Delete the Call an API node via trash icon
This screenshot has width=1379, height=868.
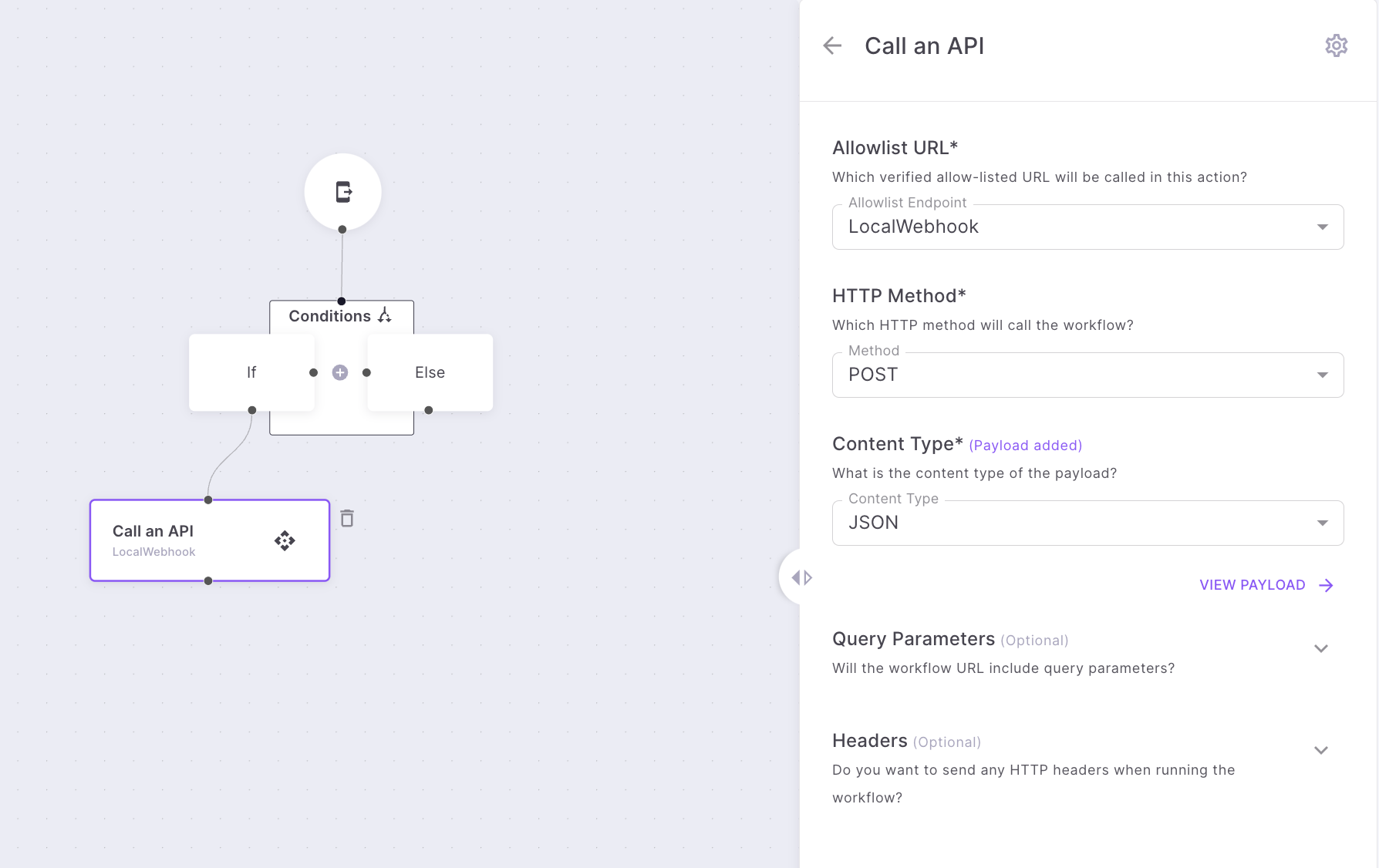point(347,519)
